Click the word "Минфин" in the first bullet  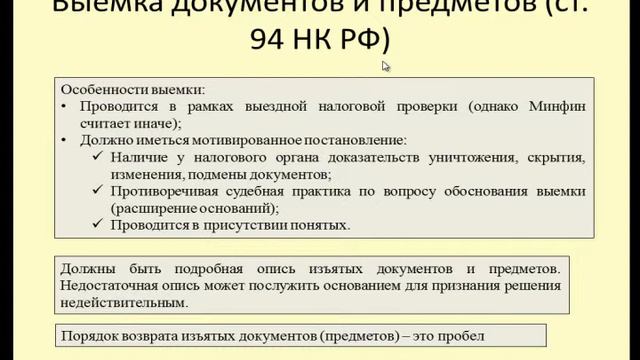point(557,107)
